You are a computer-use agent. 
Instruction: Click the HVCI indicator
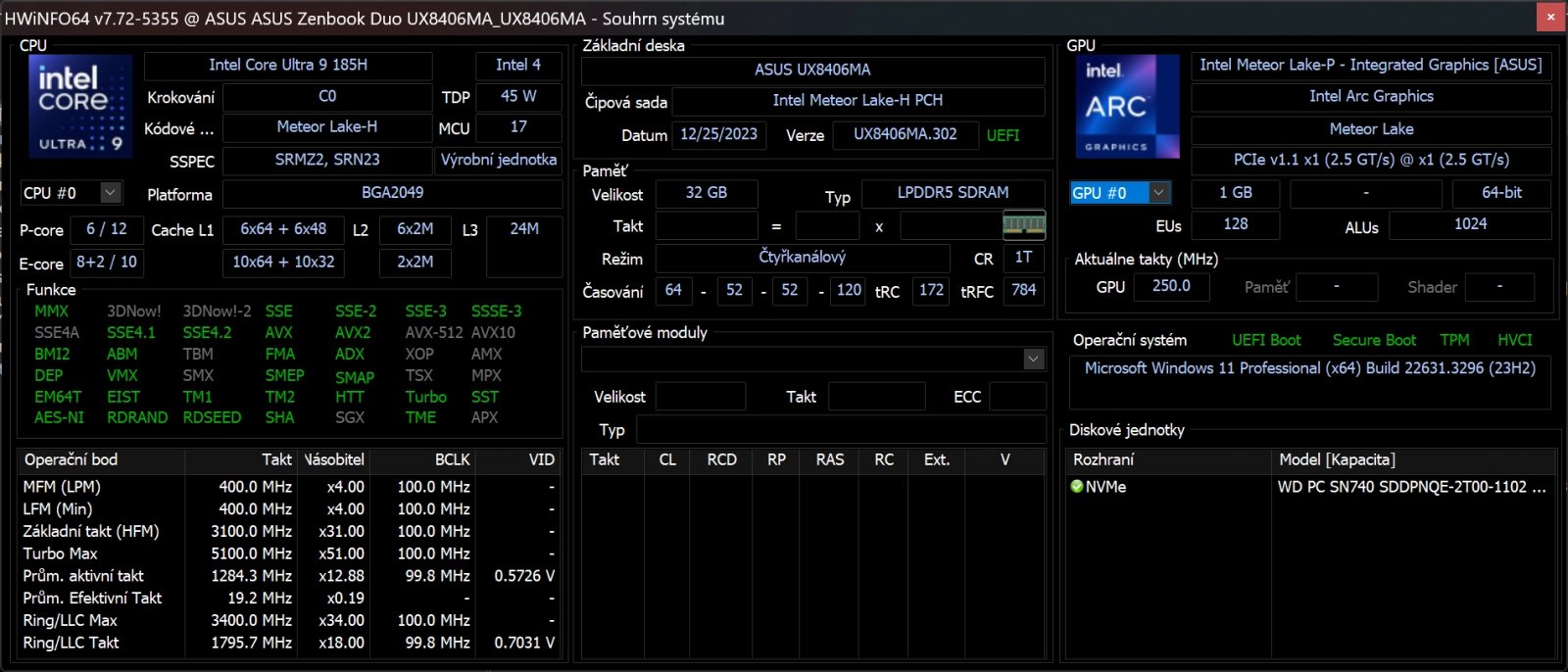click(1514, 341)
